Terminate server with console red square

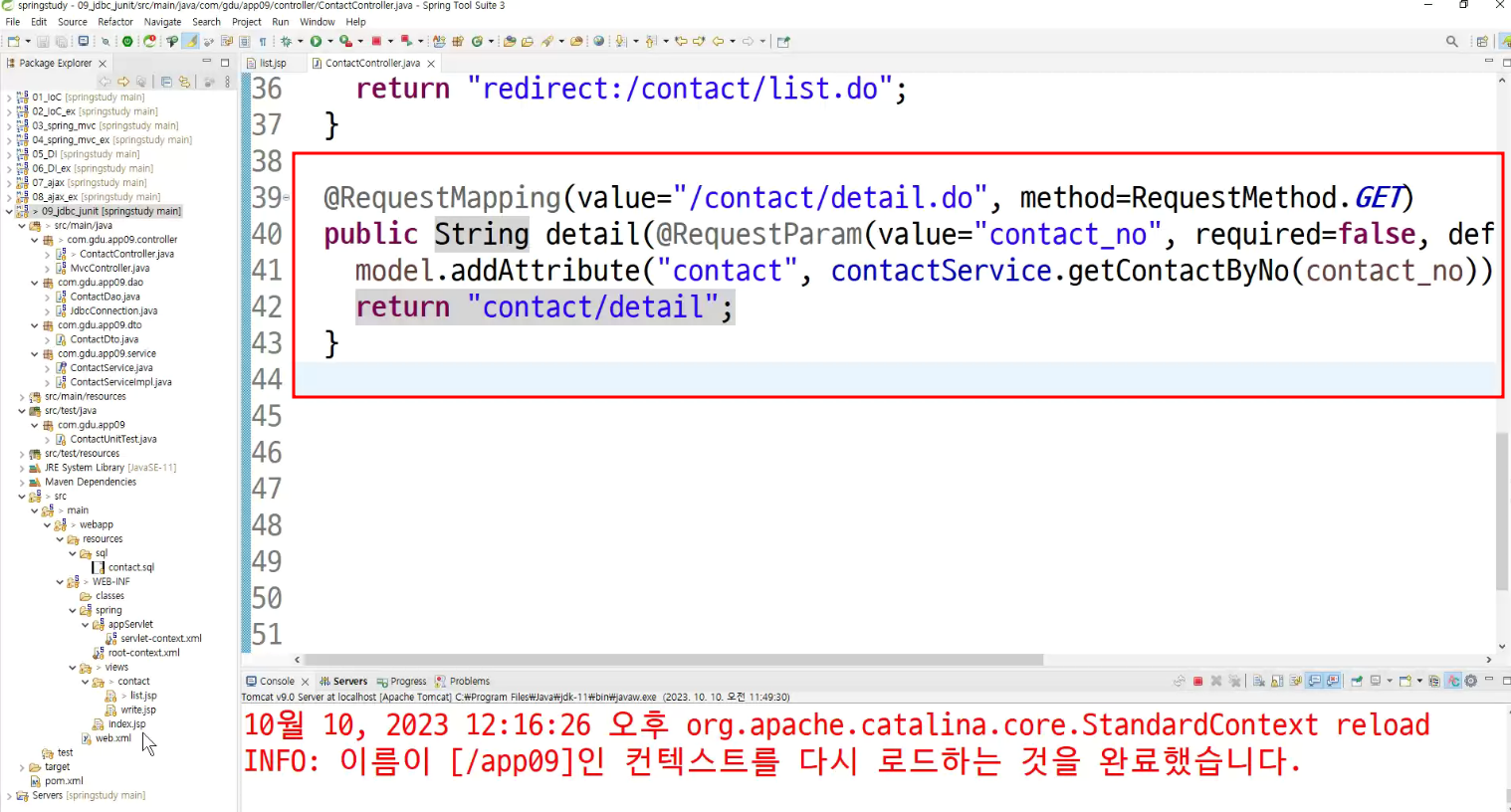click(x=1198, y=682)
